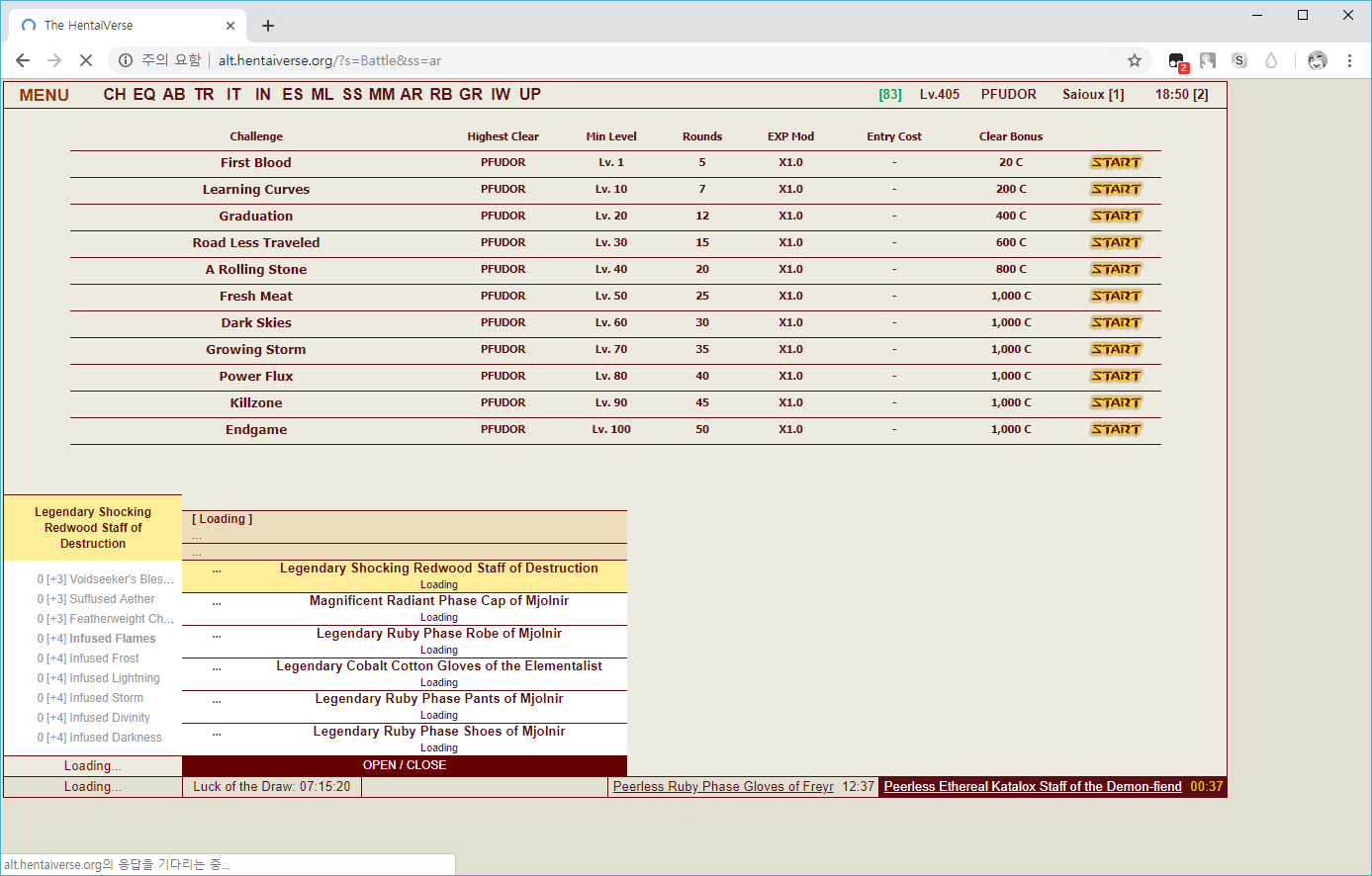Open the Chrome three-dot menu
Image resolution: width=1372 pixels, height=876 pixels.
click(x=1349, y=60)
